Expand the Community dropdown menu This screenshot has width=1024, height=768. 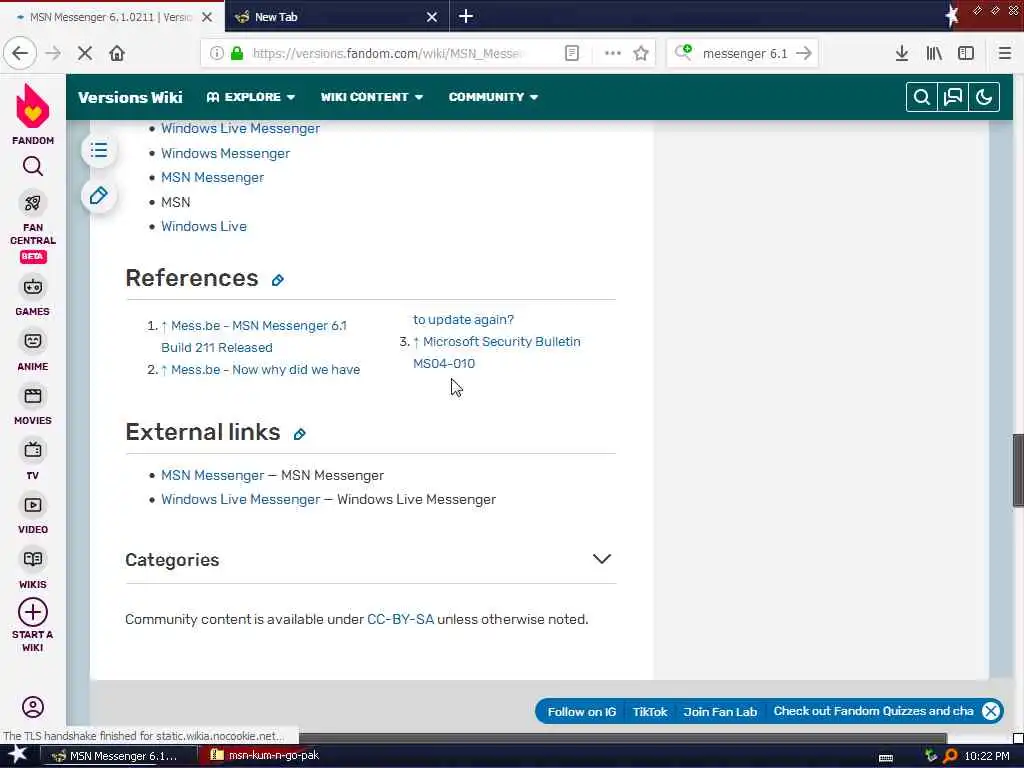(493, 97)
